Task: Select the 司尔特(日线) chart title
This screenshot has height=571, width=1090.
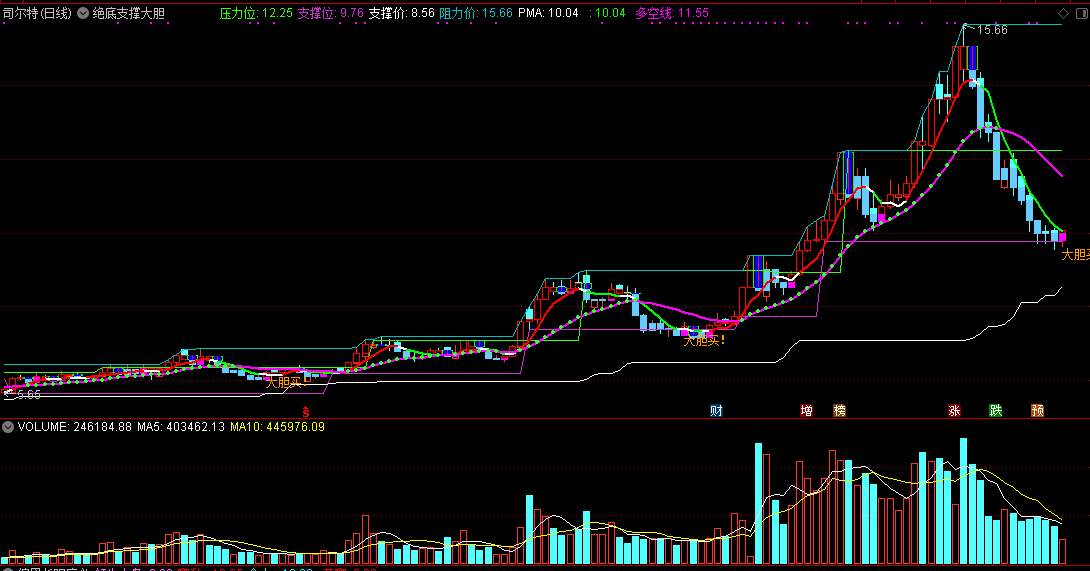Action: pos(38,13)
